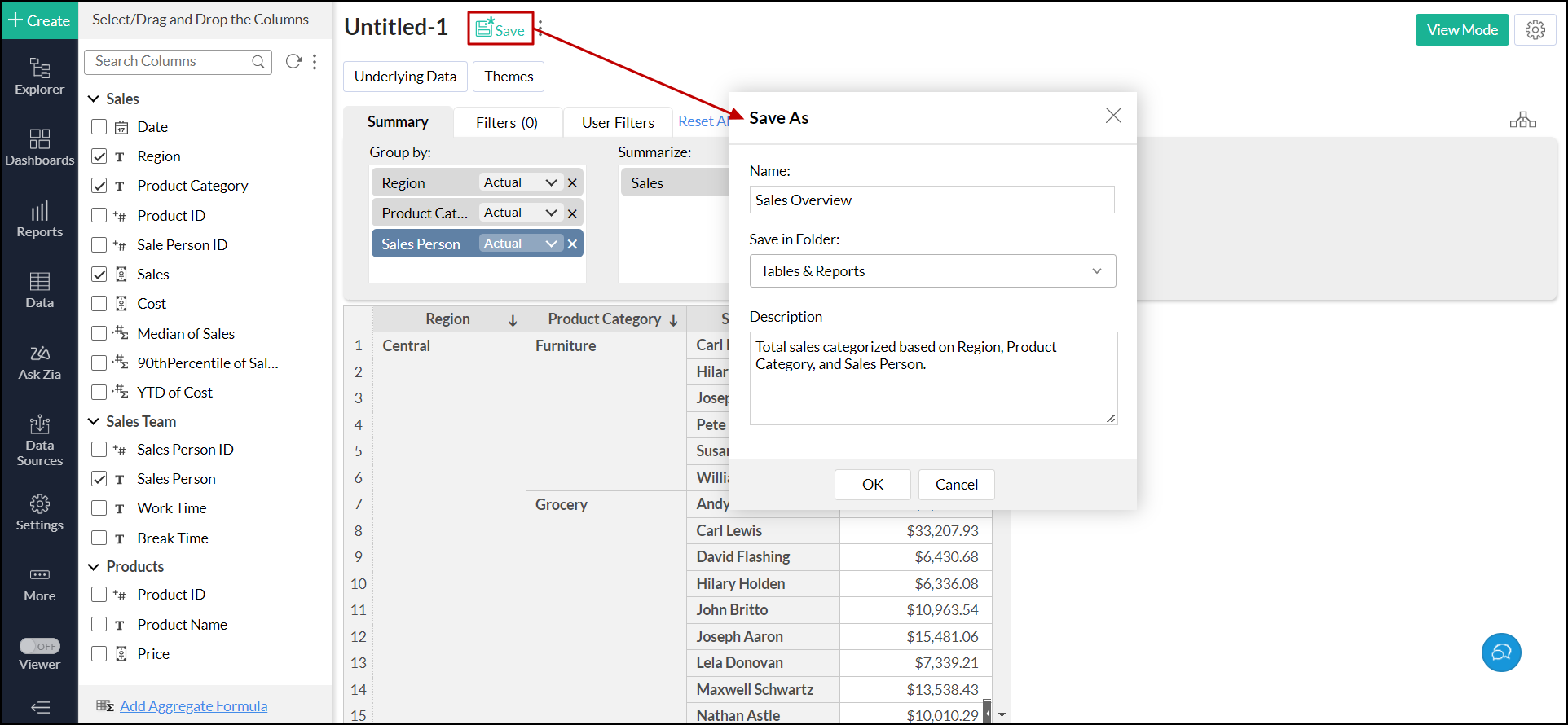1568x725 pixels.
Task: Check the Break Time checkbox
Action: tap(99, 538)
